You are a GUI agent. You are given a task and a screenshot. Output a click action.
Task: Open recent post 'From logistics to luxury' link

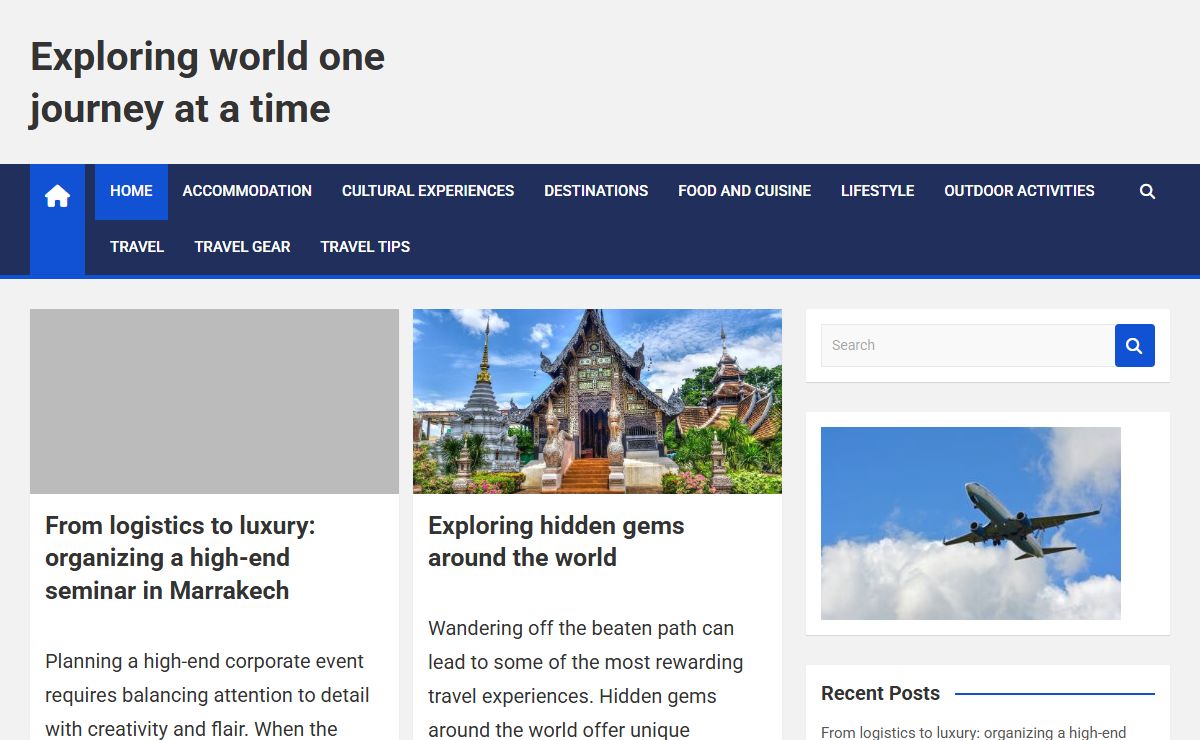click(x=974, y=732)
